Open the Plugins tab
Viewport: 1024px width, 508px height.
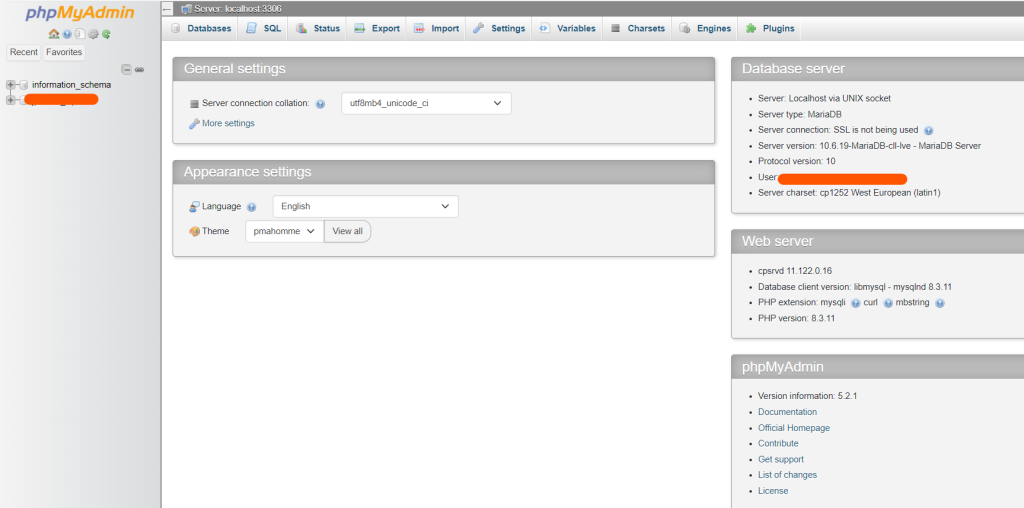[770, 29]
